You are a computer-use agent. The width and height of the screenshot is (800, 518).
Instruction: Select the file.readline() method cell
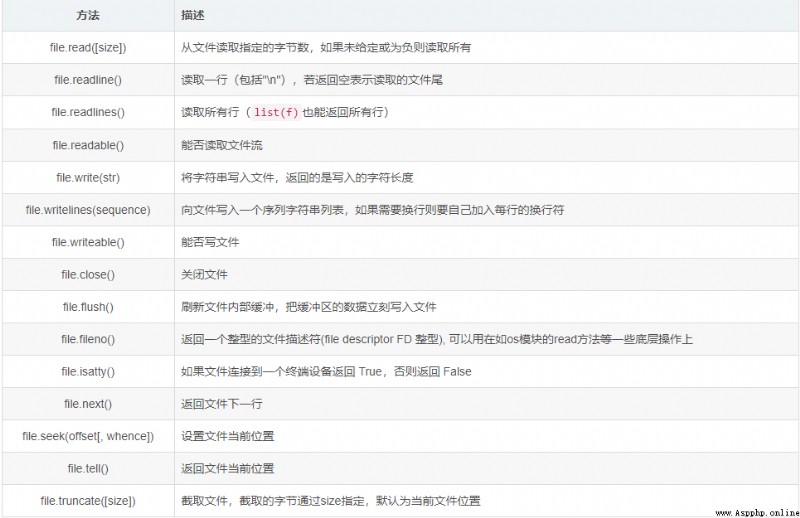88,80
